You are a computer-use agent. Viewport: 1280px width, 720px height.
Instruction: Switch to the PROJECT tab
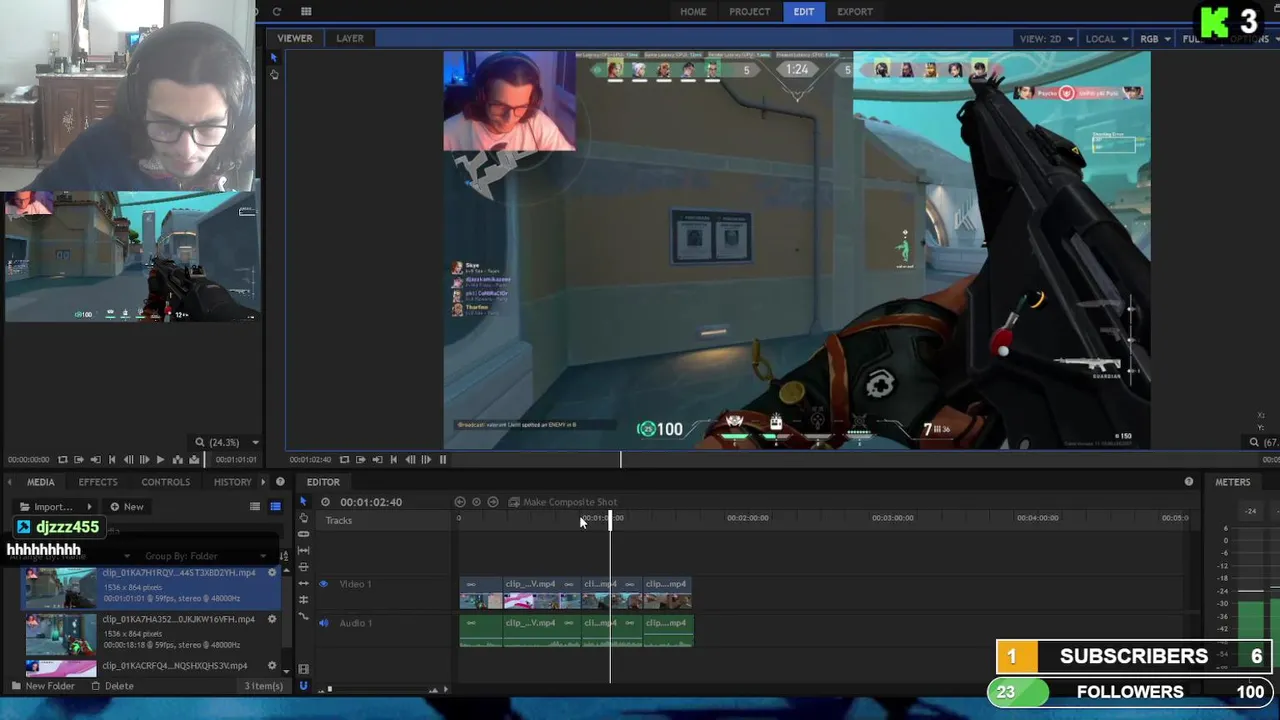[x=749, y=12]
